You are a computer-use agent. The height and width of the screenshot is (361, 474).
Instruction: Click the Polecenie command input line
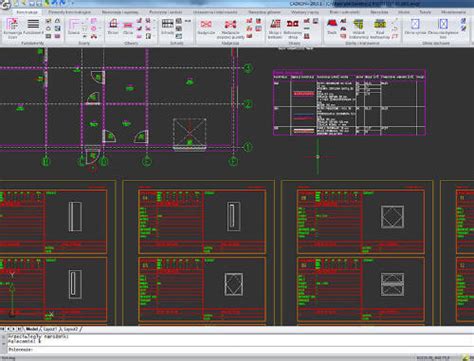pos(233,350)
